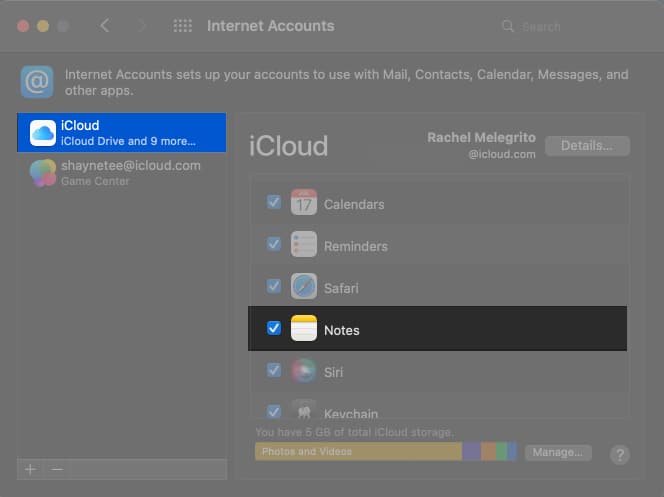Image resolution: width=664 pixels, height=497 pixels.
Task: Select the shaynetee@icloud.com Game Center account
Action: coord(122,173)
